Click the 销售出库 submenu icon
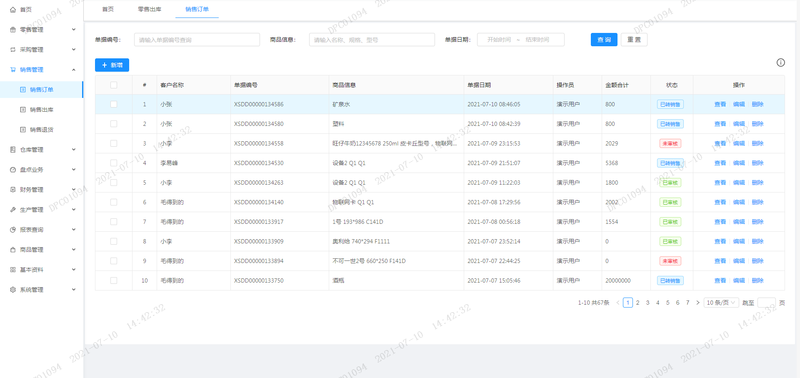The width and height of the screenshot is (800, 378). 22,110
